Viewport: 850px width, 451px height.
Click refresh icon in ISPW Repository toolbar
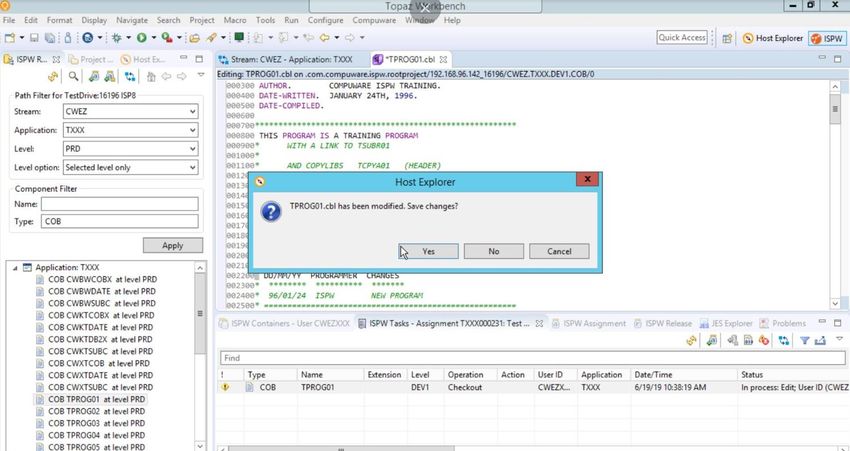[x=53, y=76]
